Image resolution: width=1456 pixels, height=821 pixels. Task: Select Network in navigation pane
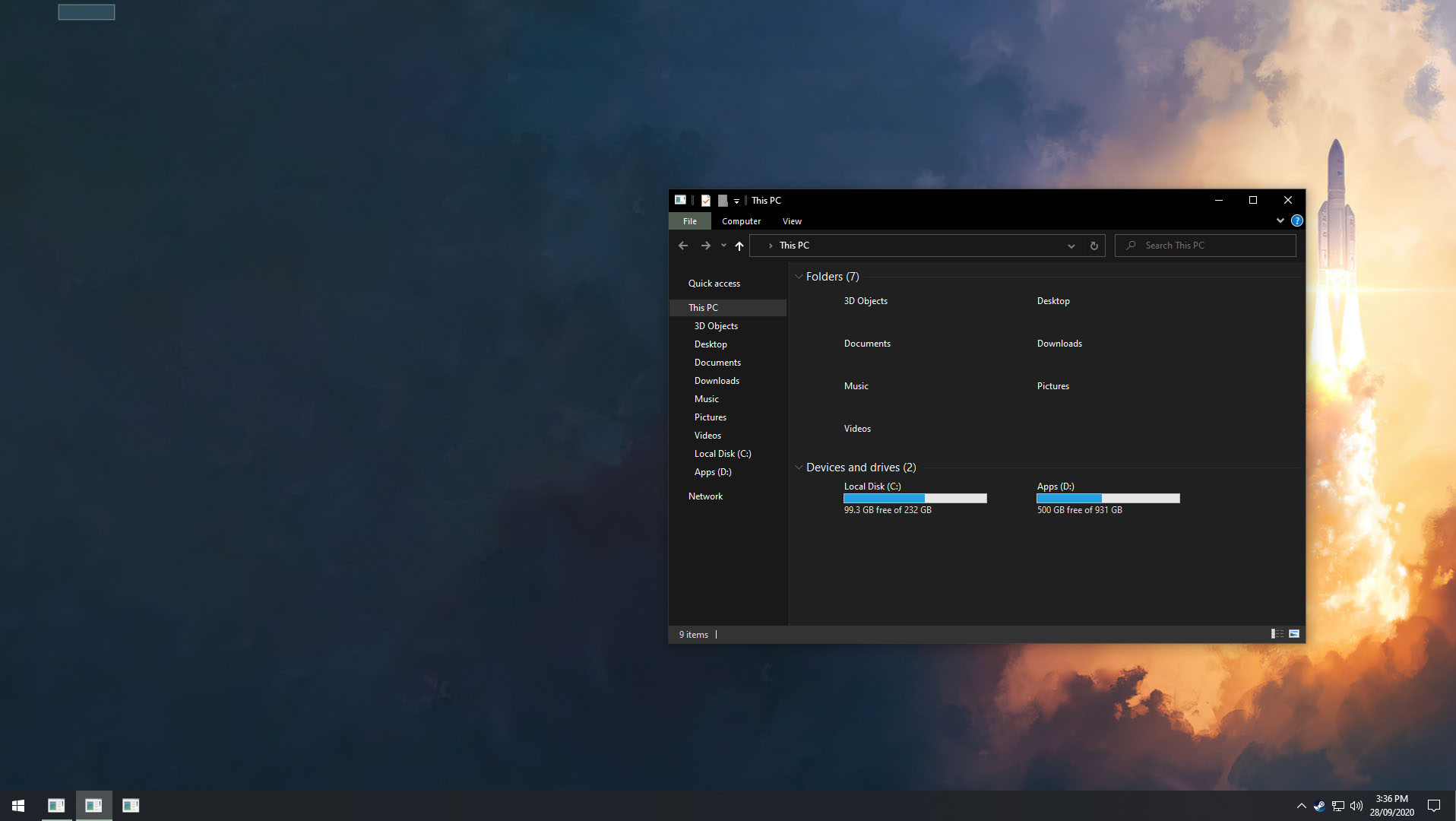point(705,496)
